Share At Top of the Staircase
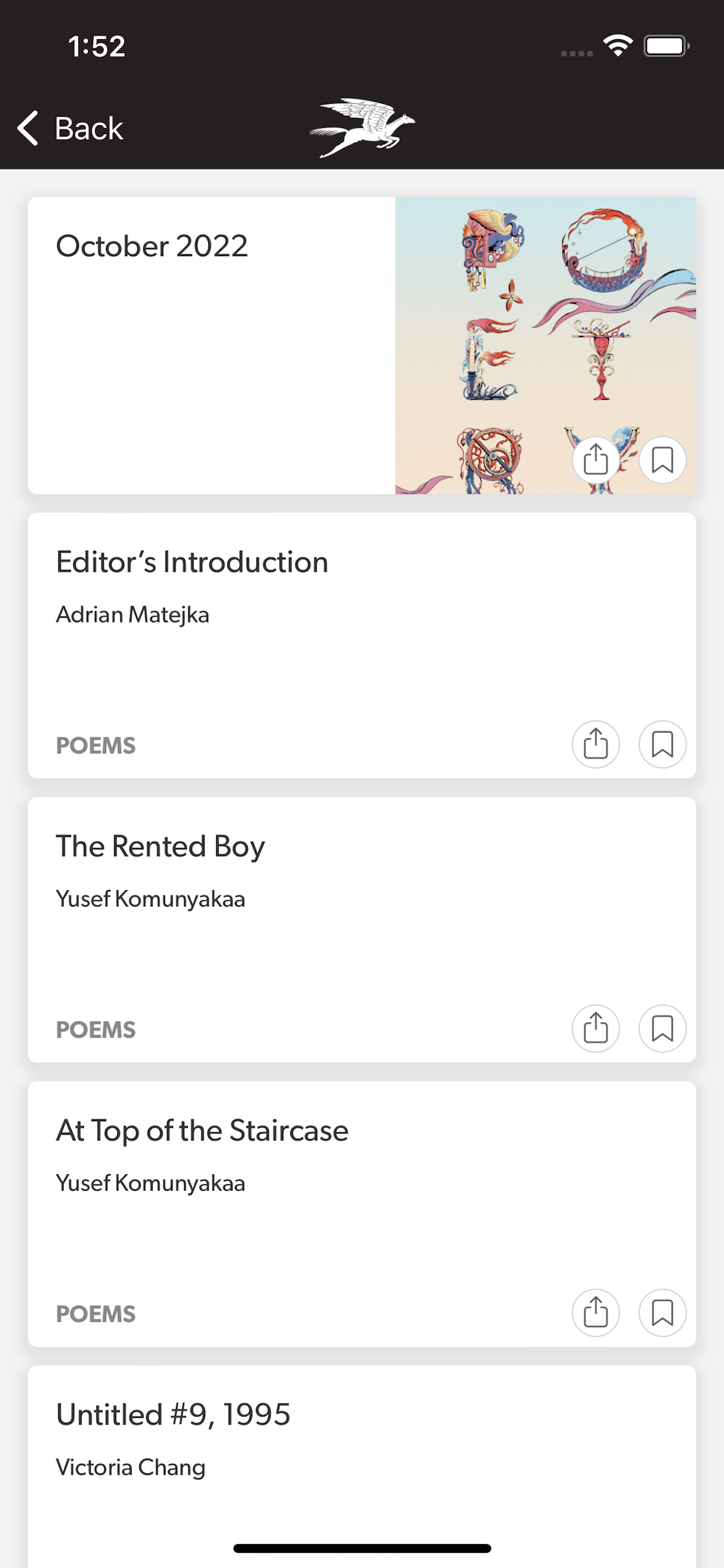 (x=596, y=1312)
